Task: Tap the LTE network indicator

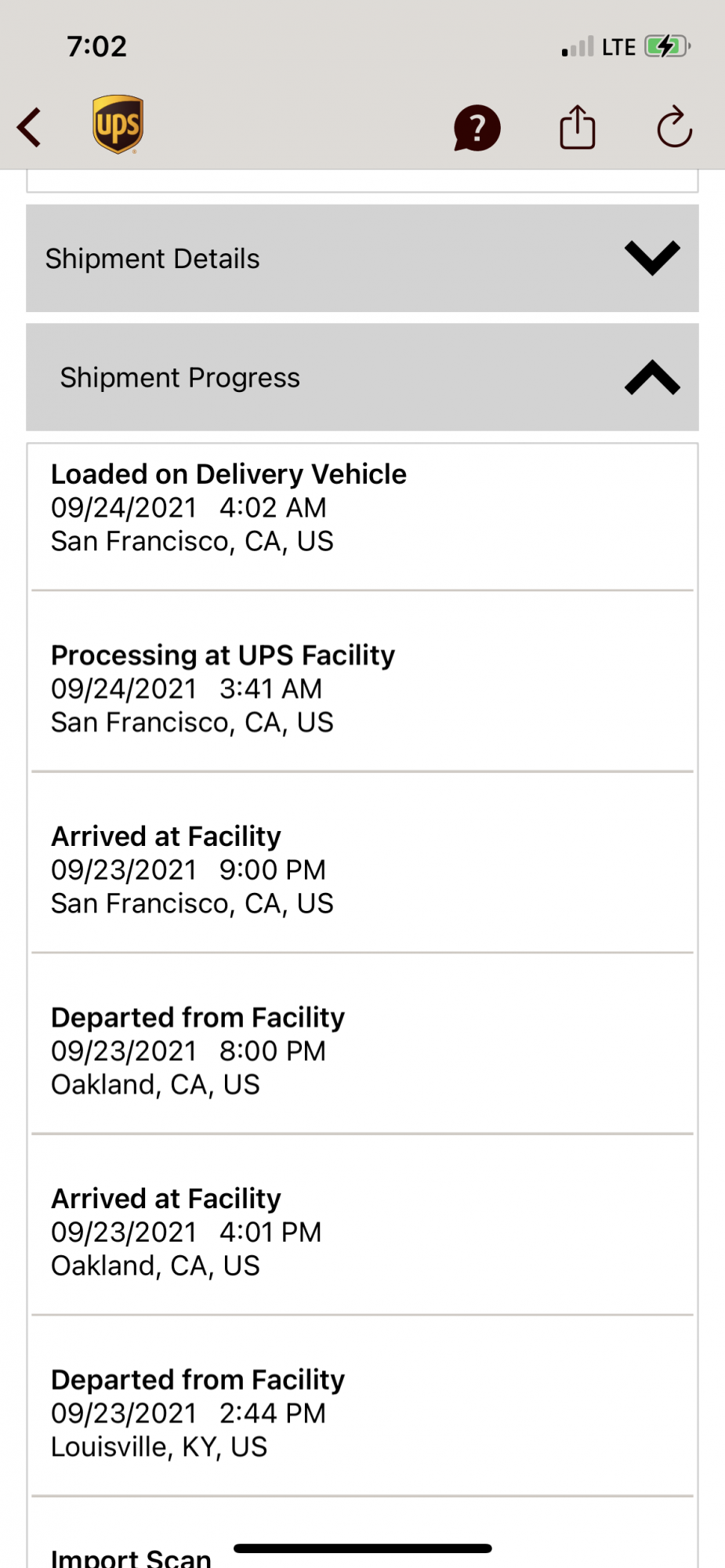Action: pos(618,47)
